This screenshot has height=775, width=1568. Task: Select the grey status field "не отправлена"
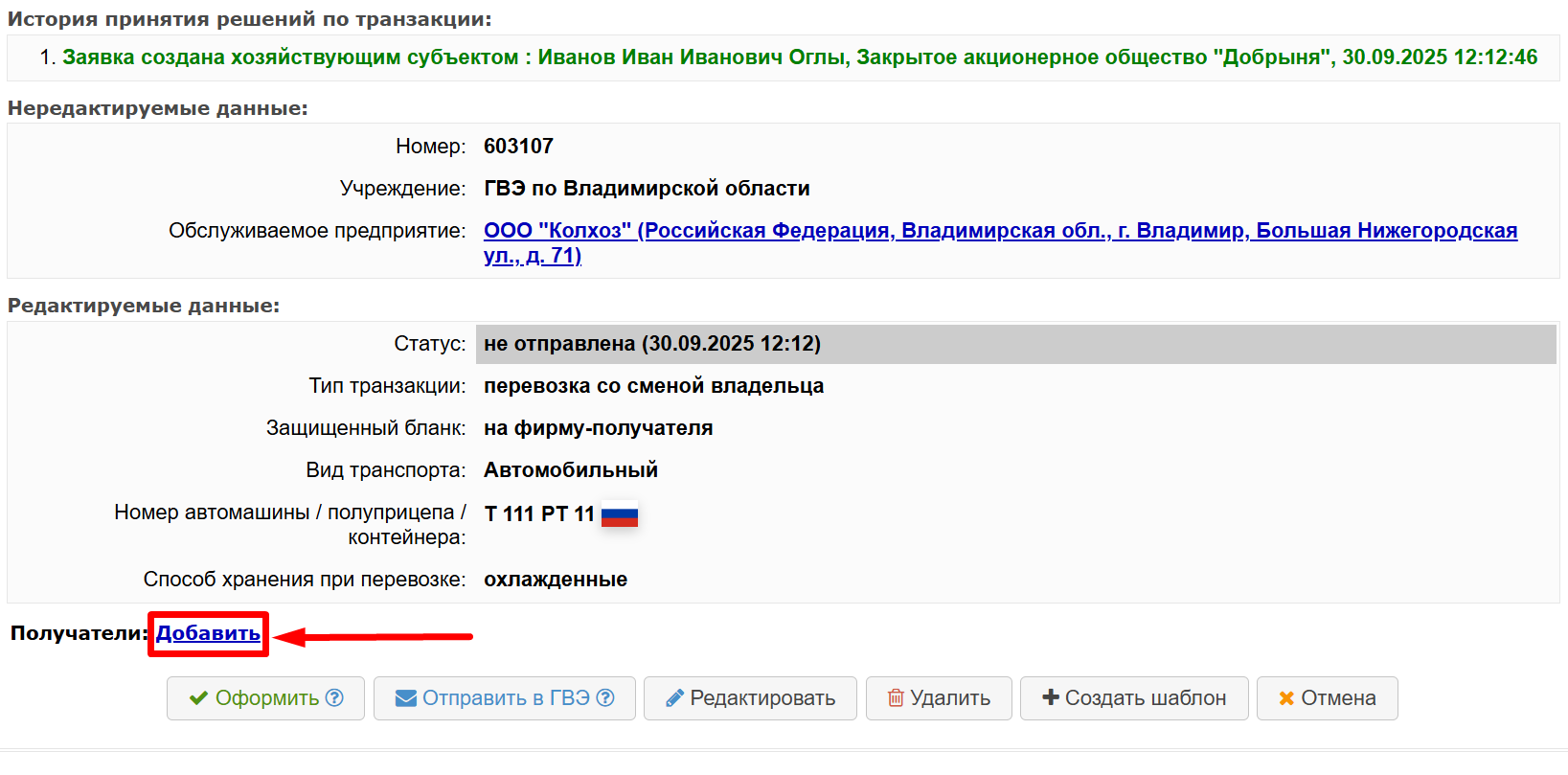point(651,344)
